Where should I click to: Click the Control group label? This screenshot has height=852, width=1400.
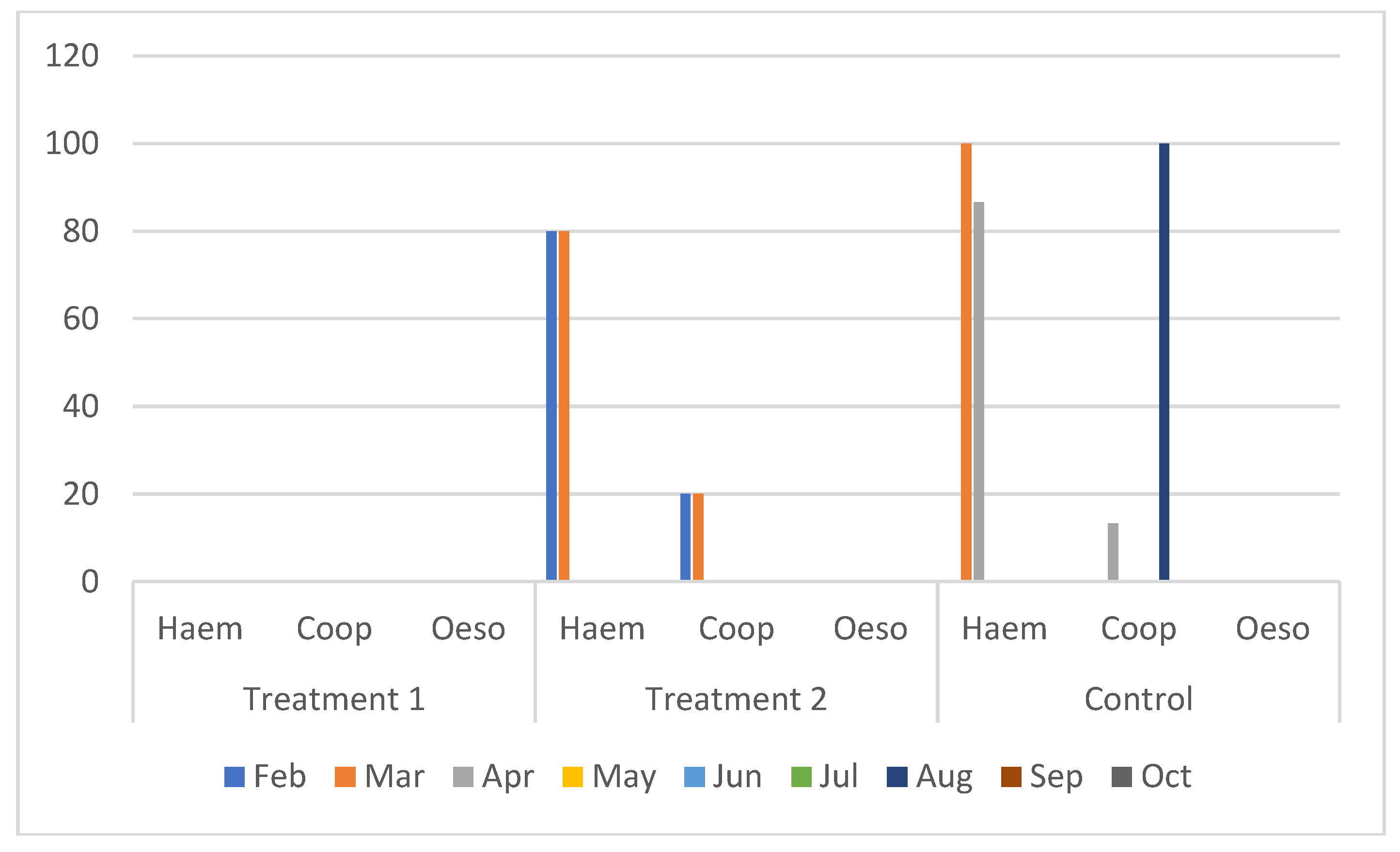pos(1138,699)
